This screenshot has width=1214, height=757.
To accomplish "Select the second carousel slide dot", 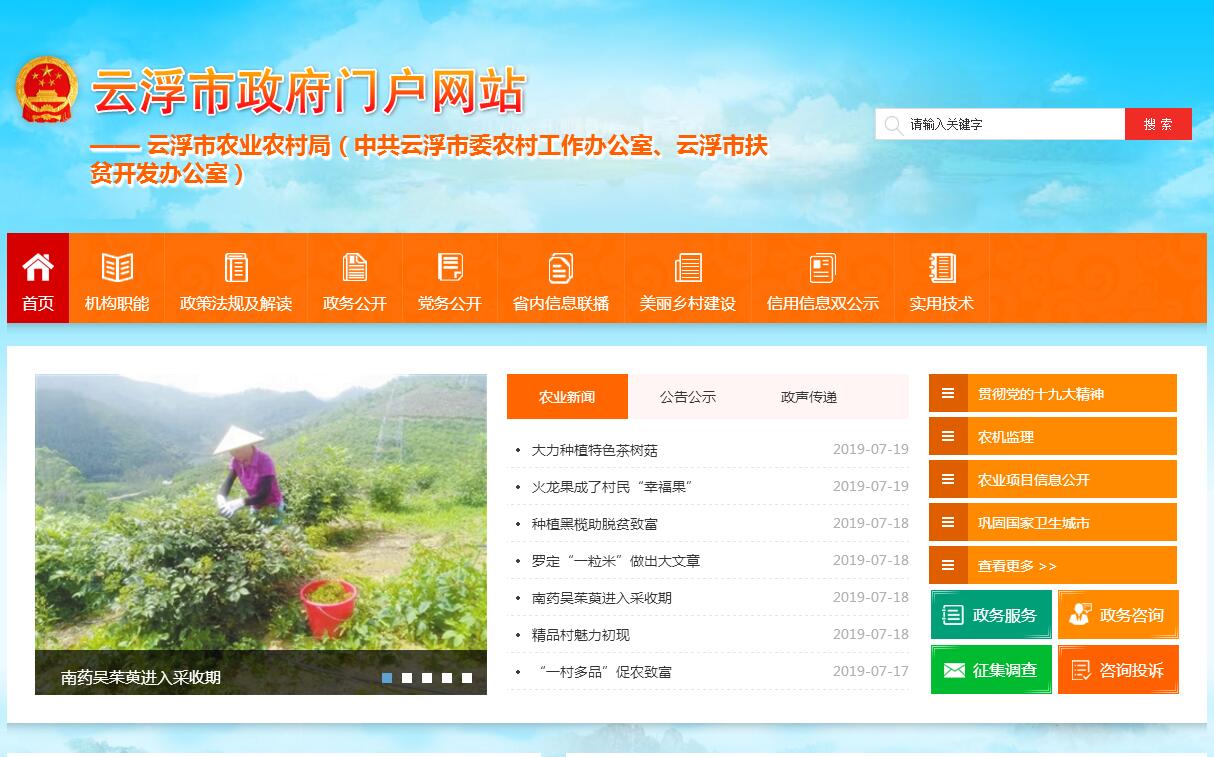I will click(x=407, y=678).
